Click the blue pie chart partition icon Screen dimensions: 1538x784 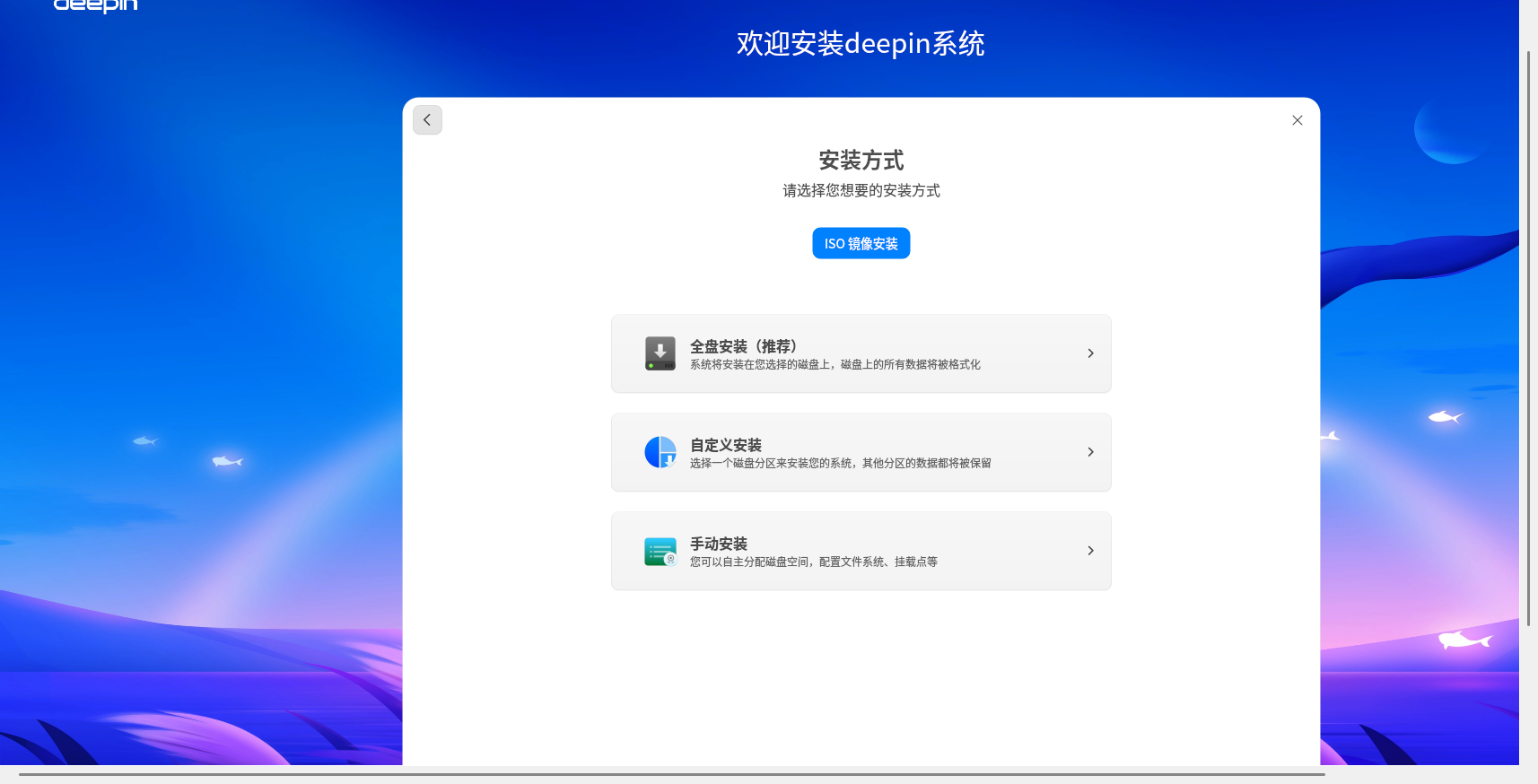click(660, 452)
